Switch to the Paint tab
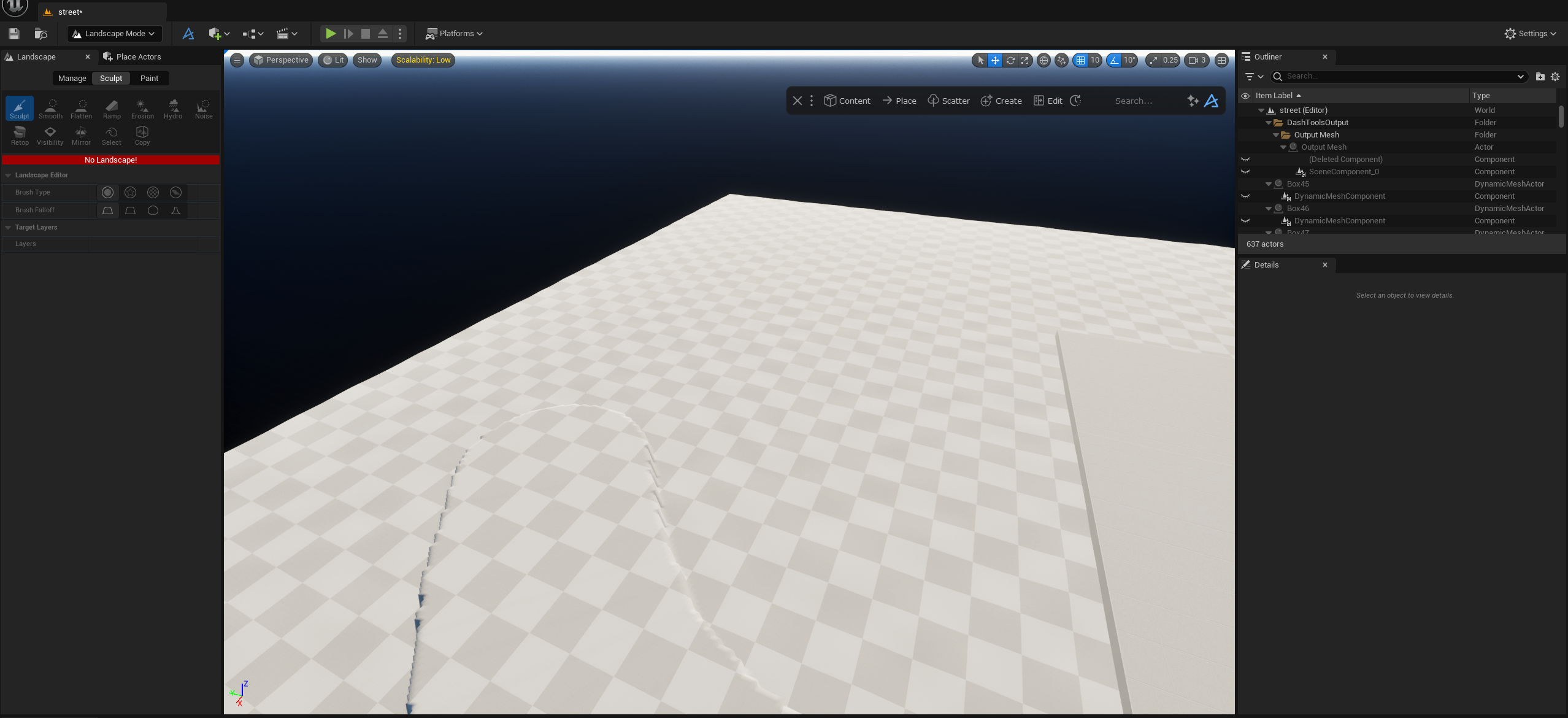Viewport: 1568px width, 718px height. coord(149,78)
